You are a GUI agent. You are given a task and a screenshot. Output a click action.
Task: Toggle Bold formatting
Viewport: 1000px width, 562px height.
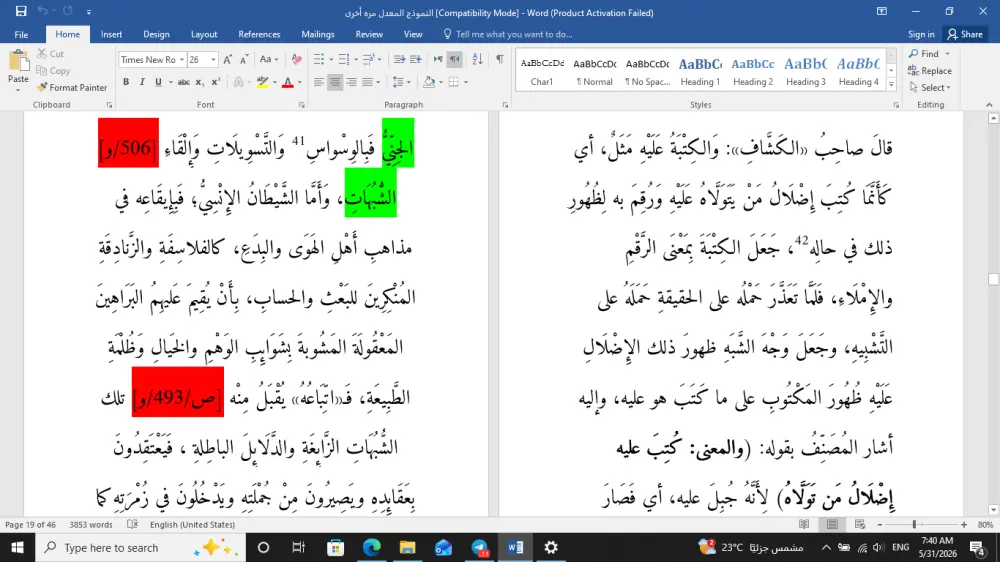[x=126, y=82]
